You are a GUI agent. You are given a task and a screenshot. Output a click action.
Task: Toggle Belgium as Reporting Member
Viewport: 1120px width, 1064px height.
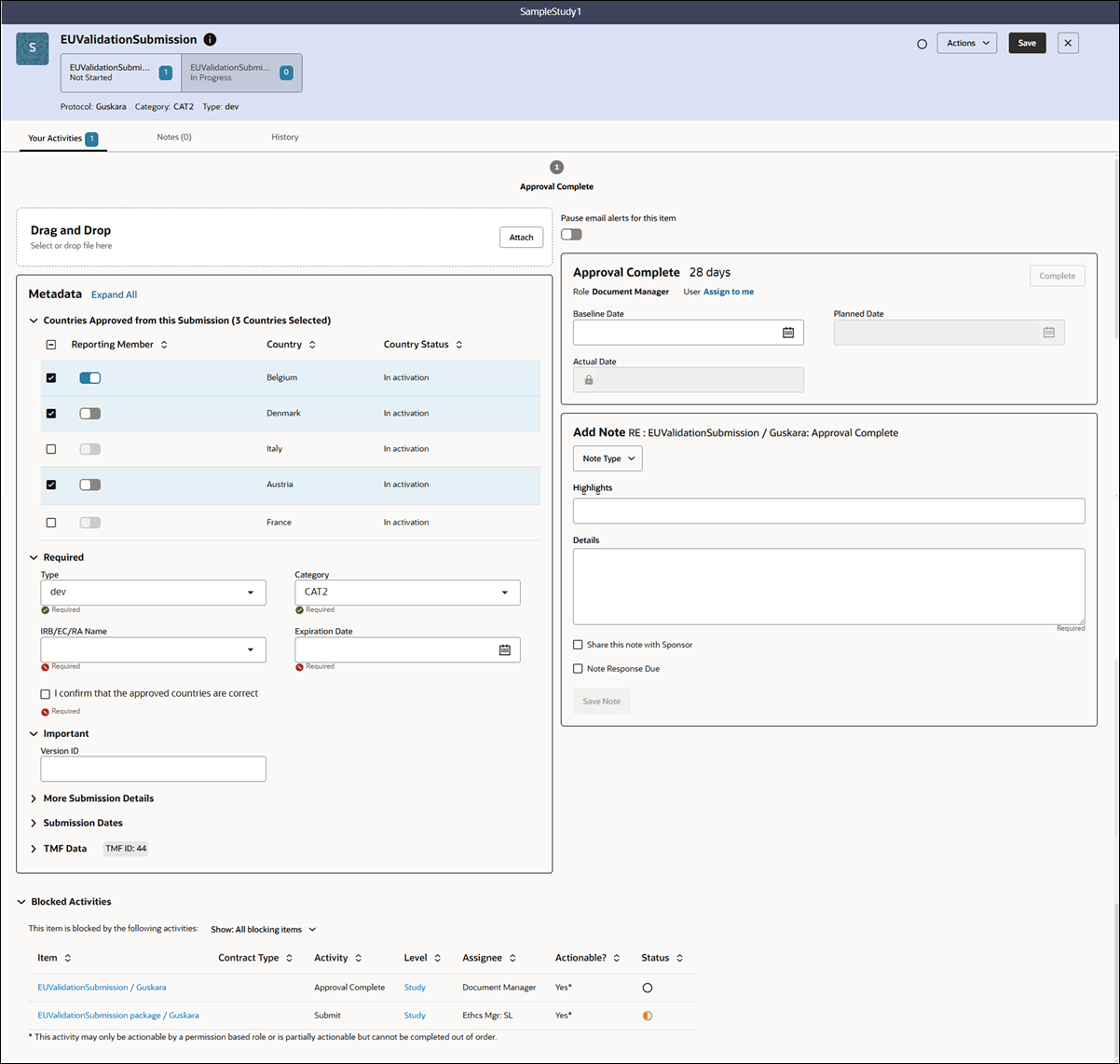tap(89, 377)
